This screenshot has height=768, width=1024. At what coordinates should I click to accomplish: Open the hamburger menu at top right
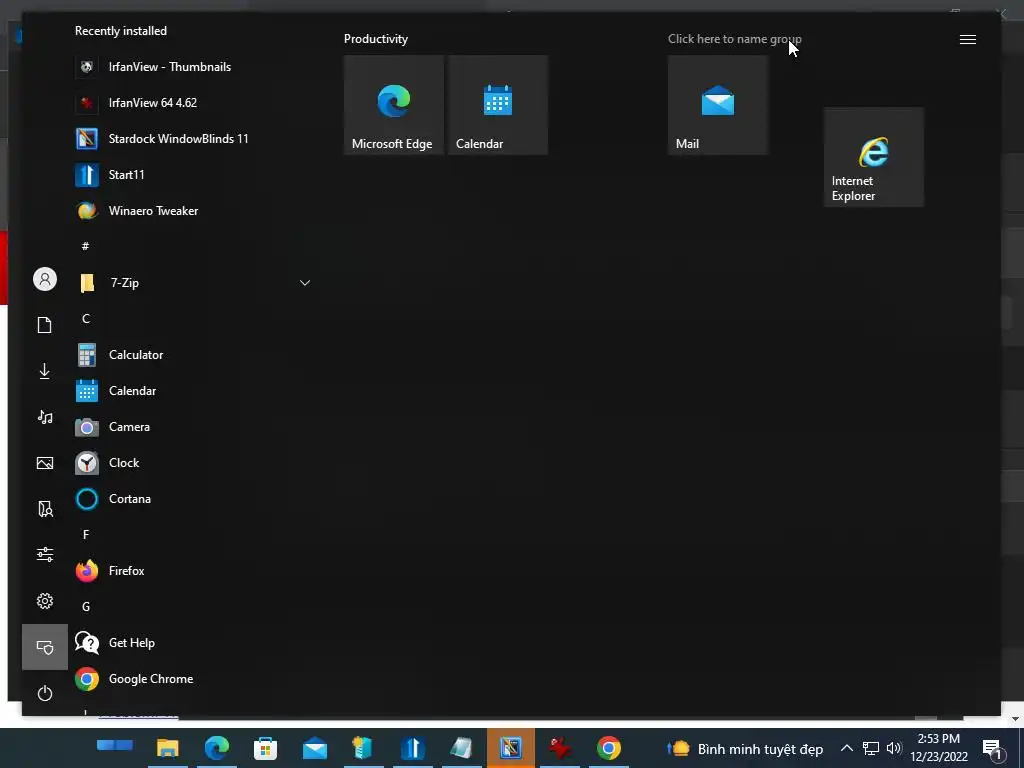click(968, 40)
